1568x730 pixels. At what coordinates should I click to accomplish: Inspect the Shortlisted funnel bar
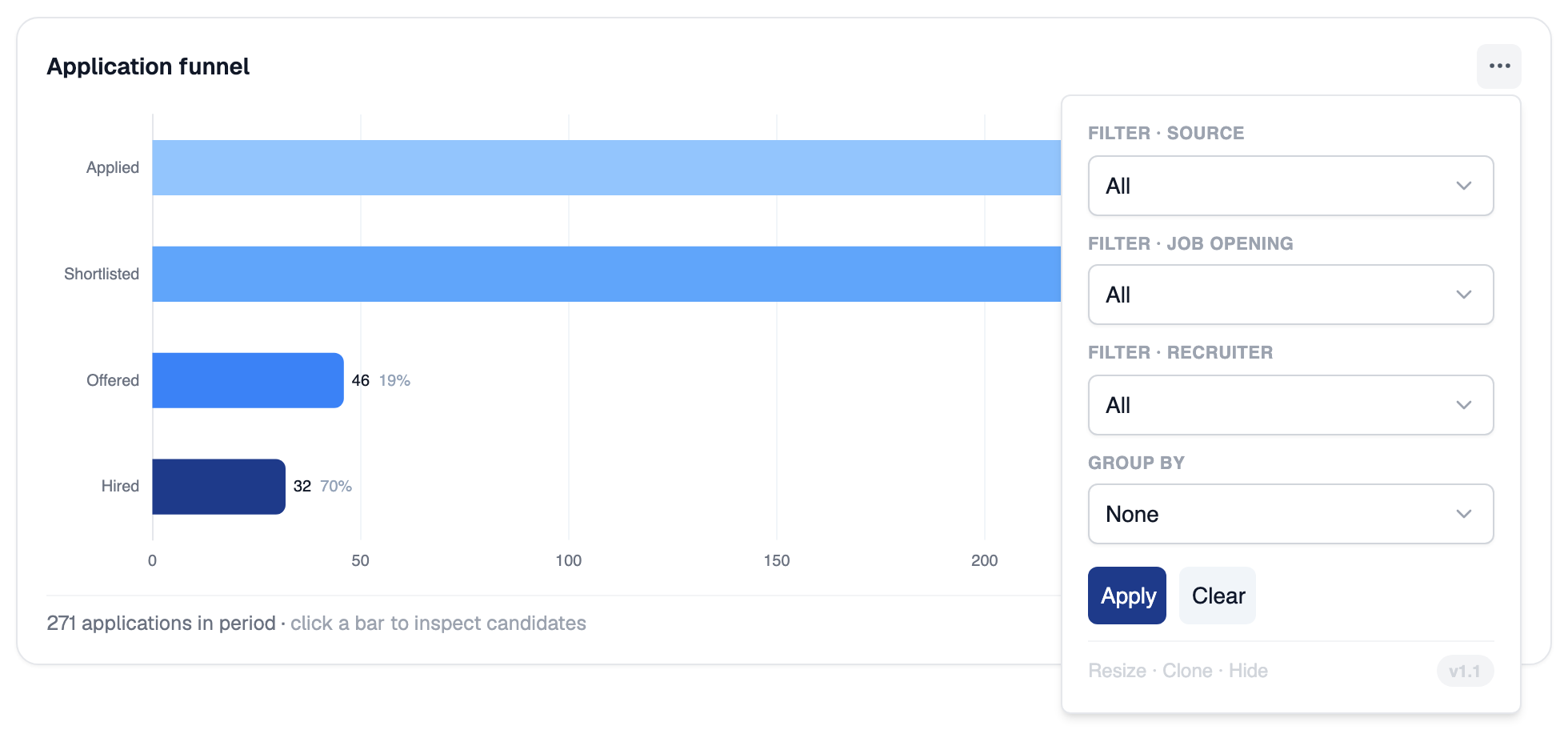tap(606, 274)
